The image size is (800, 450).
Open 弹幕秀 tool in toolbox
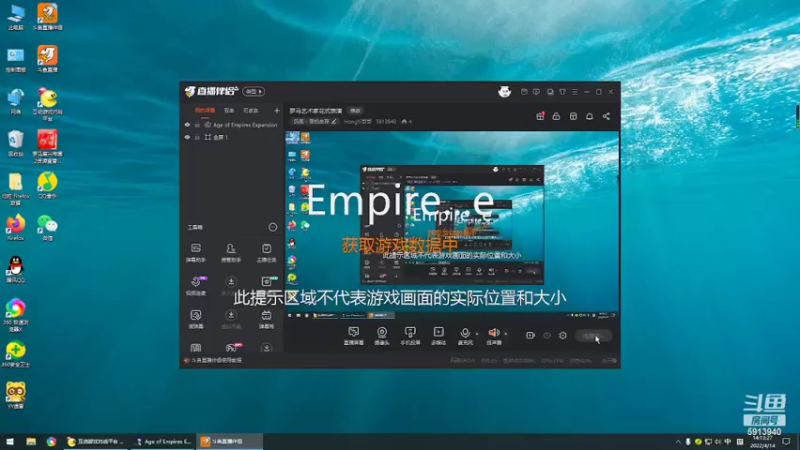point(266,319)
